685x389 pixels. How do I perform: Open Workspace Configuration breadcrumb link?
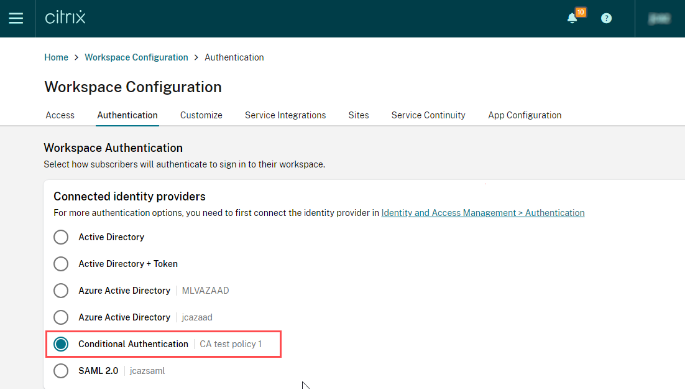(x=136, y=57)
